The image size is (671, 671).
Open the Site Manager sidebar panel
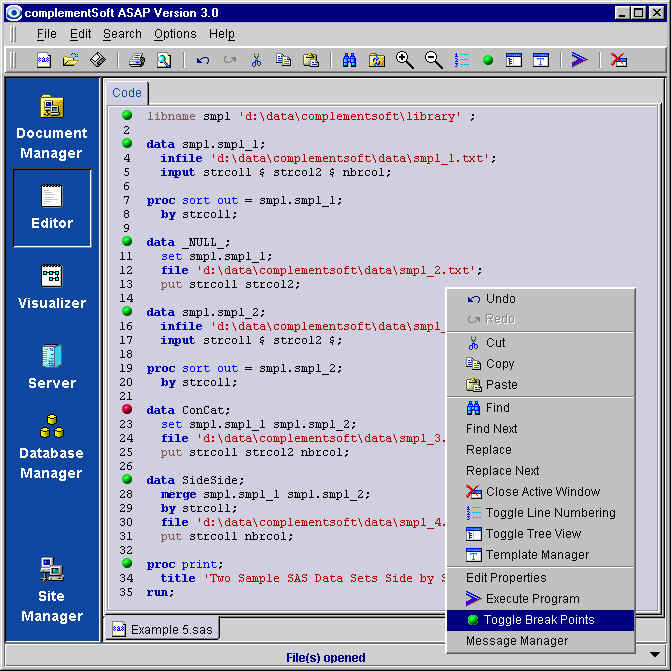52,590
